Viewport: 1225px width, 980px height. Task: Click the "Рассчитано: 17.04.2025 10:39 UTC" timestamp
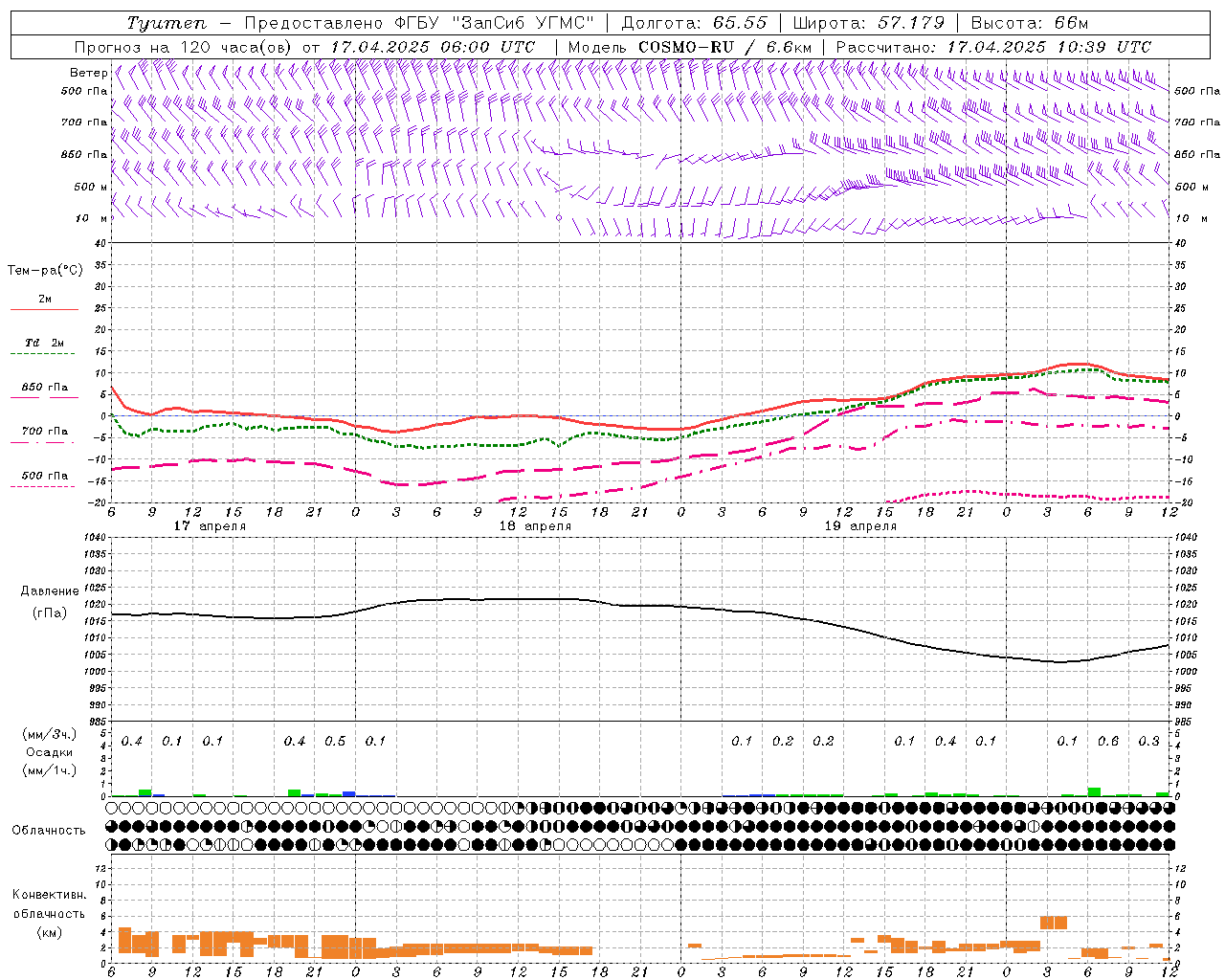click(x=993, y=47)
